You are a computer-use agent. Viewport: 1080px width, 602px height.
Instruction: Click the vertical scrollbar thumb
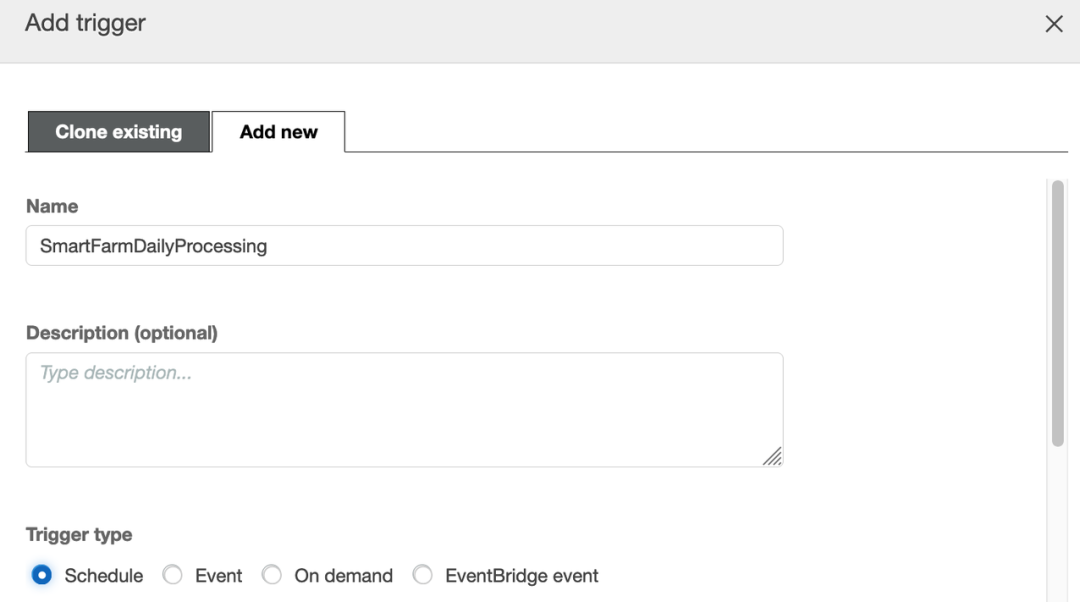[x=1058, y=312]
